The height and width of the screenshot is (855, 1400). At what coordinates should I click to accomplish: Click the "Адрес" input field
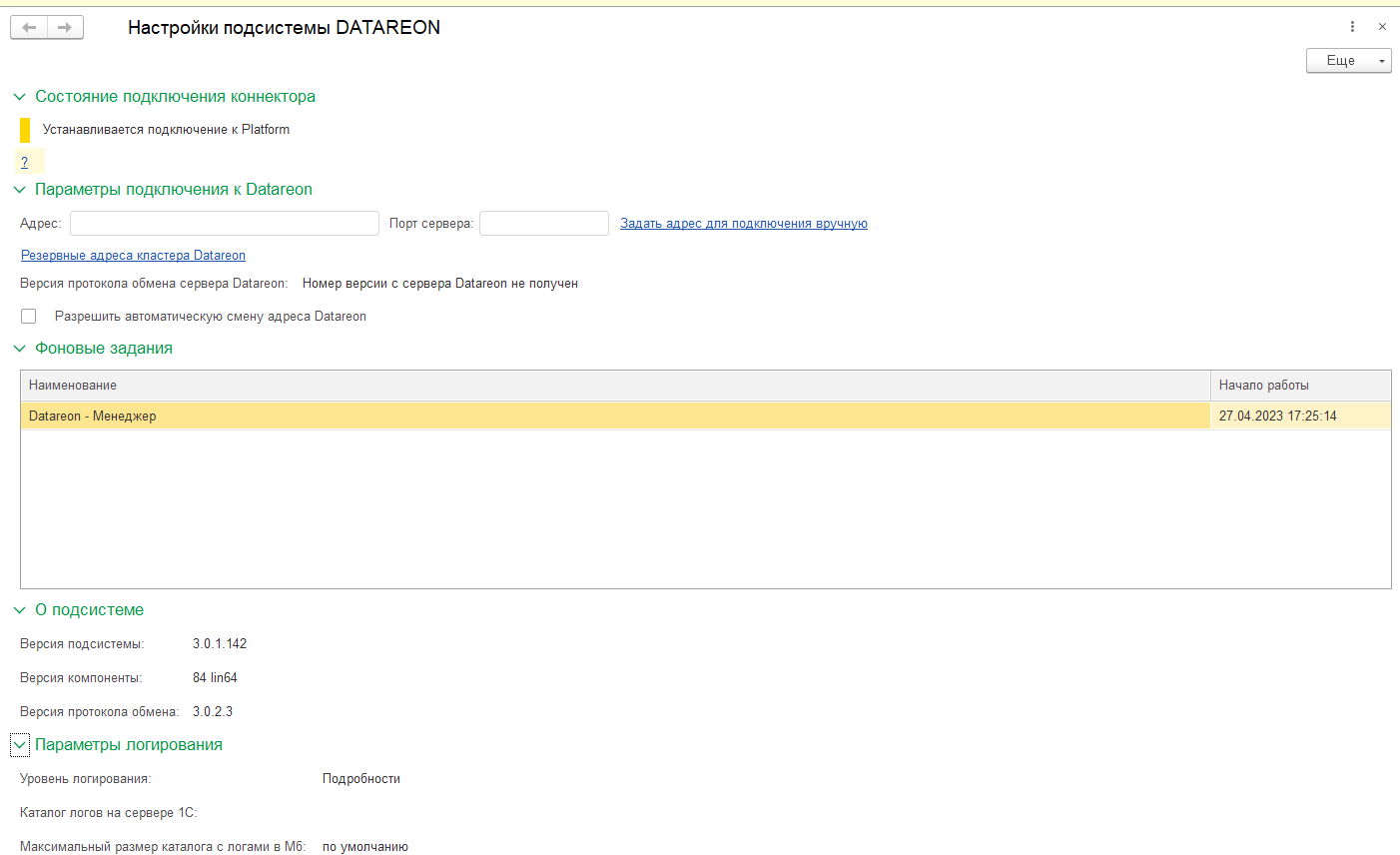click(224, 224)
